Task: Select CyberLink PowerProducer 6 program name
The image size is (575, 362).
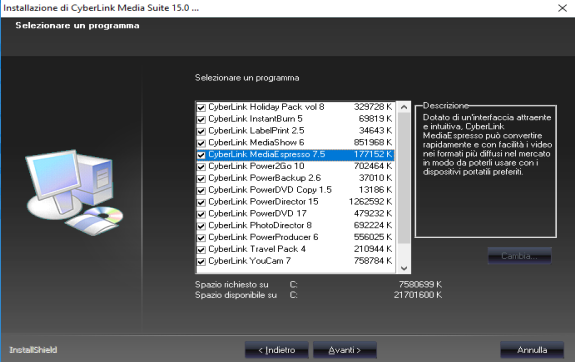Action: (x=263, y=237)
